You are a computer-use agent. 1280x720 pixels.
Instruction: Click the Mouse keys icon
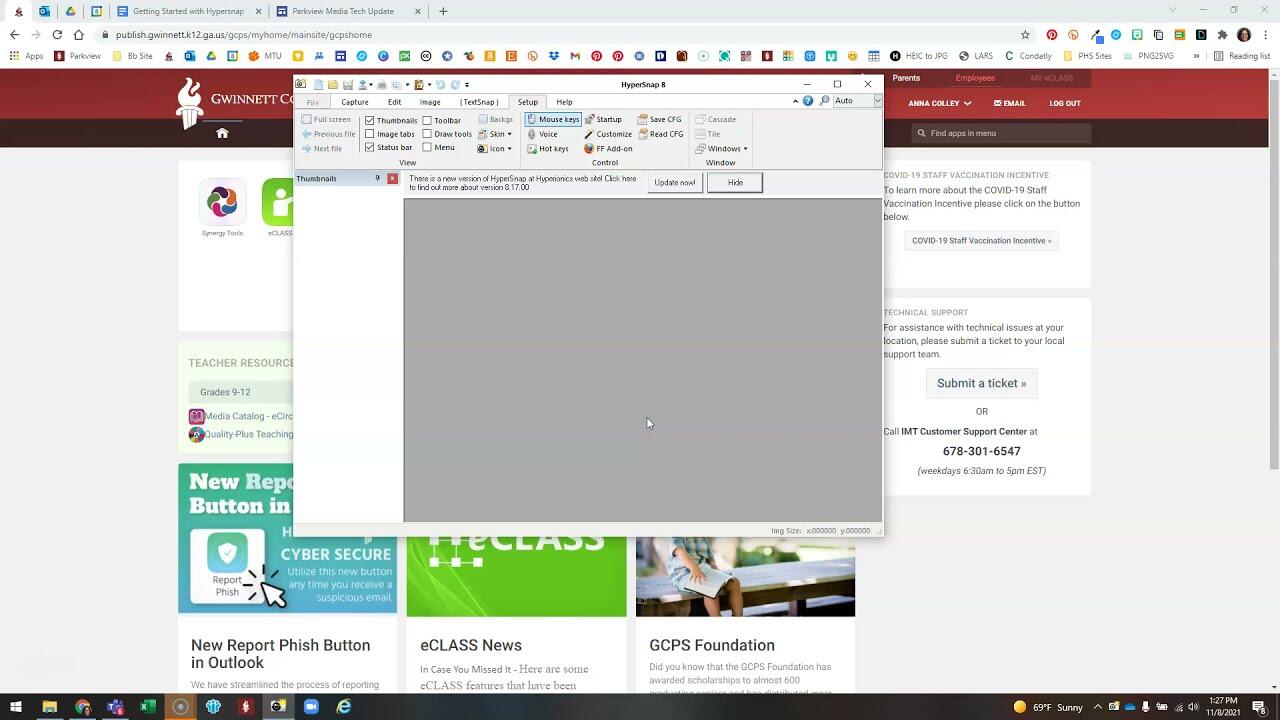point(532,119)
